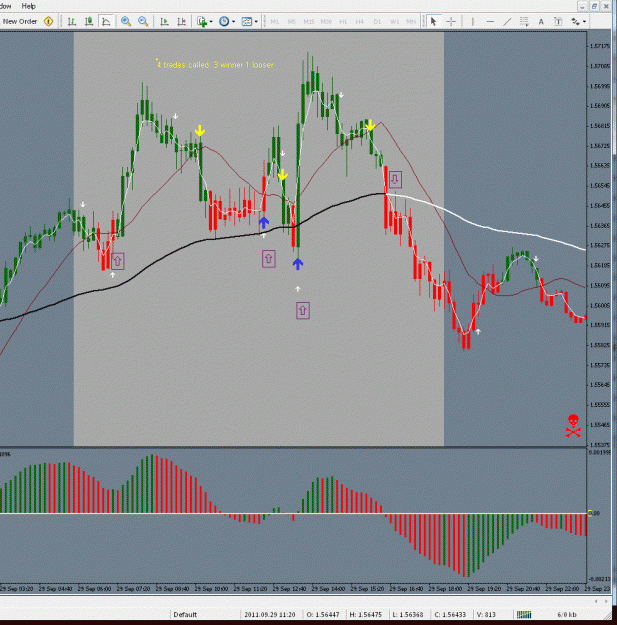Select the equidistant channel tool
Viewport: 617px width, 625px height.
[524, 22]
